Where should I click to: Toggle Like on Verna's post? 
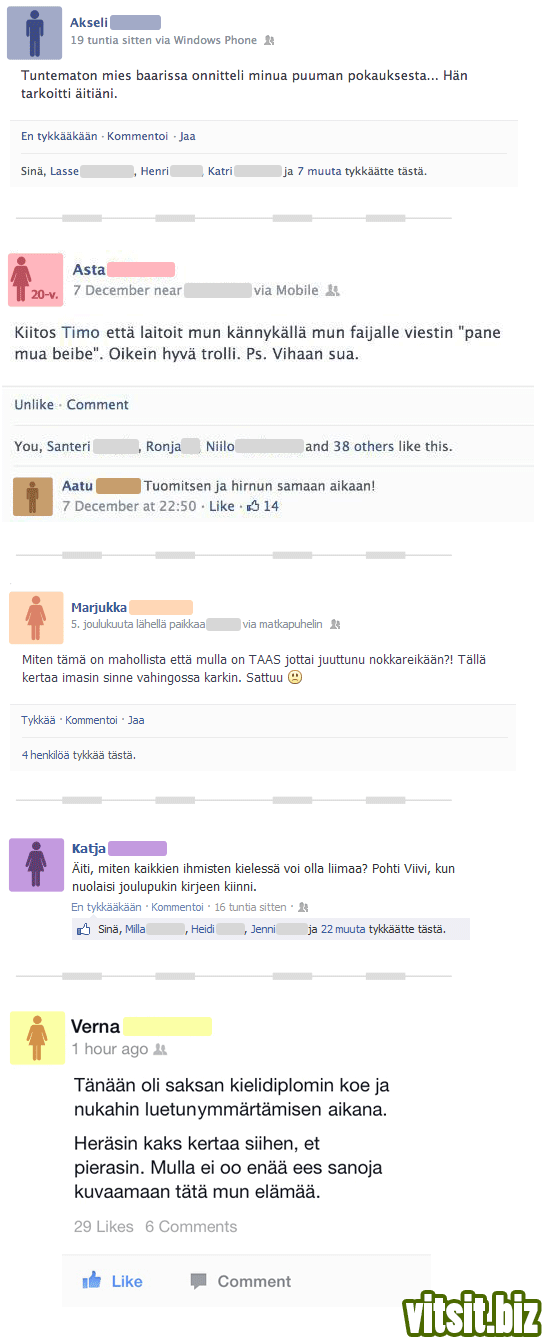coord(112,1281)
